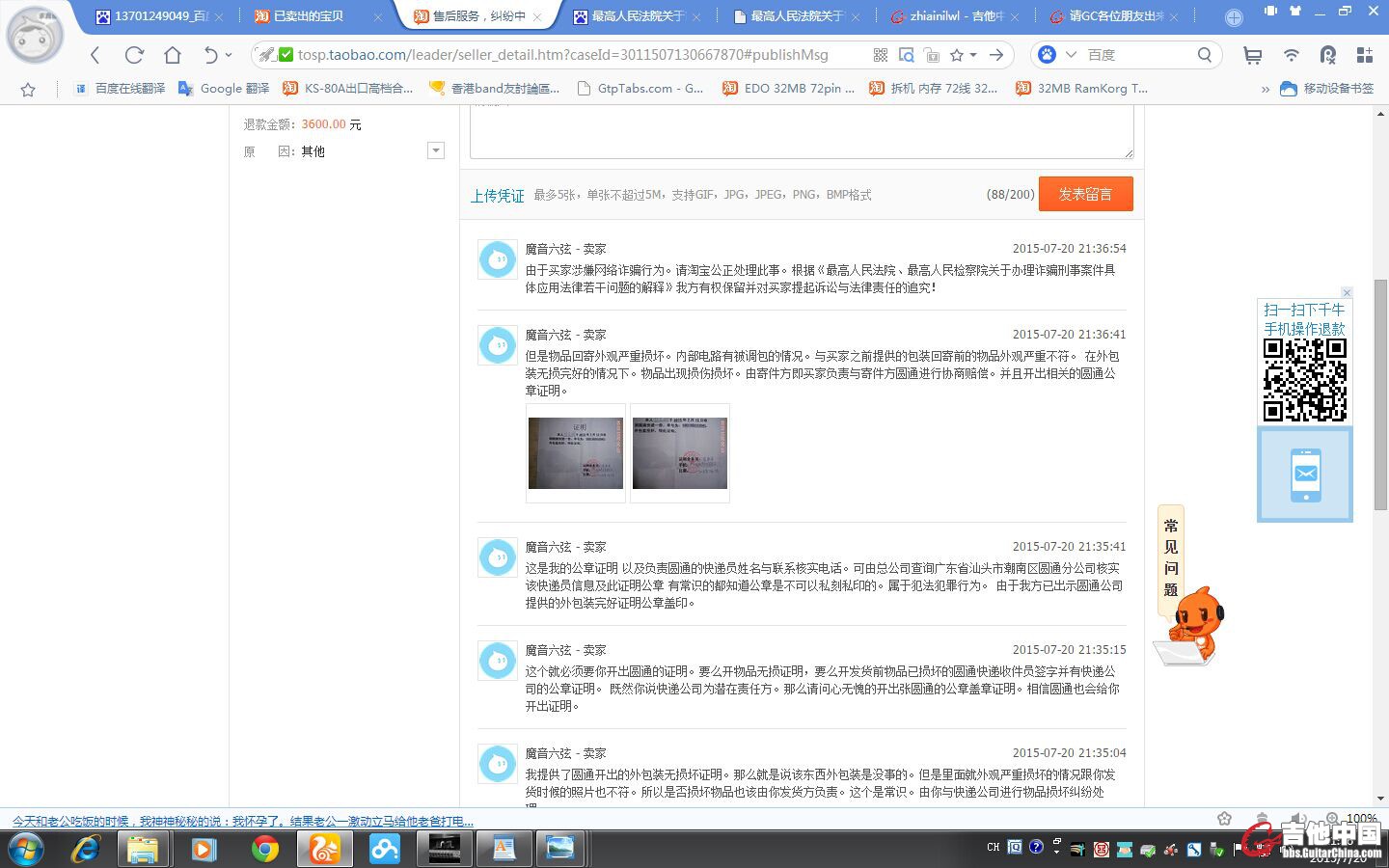Show more bookmarks via the overflow chevron

pos(1266,89)
